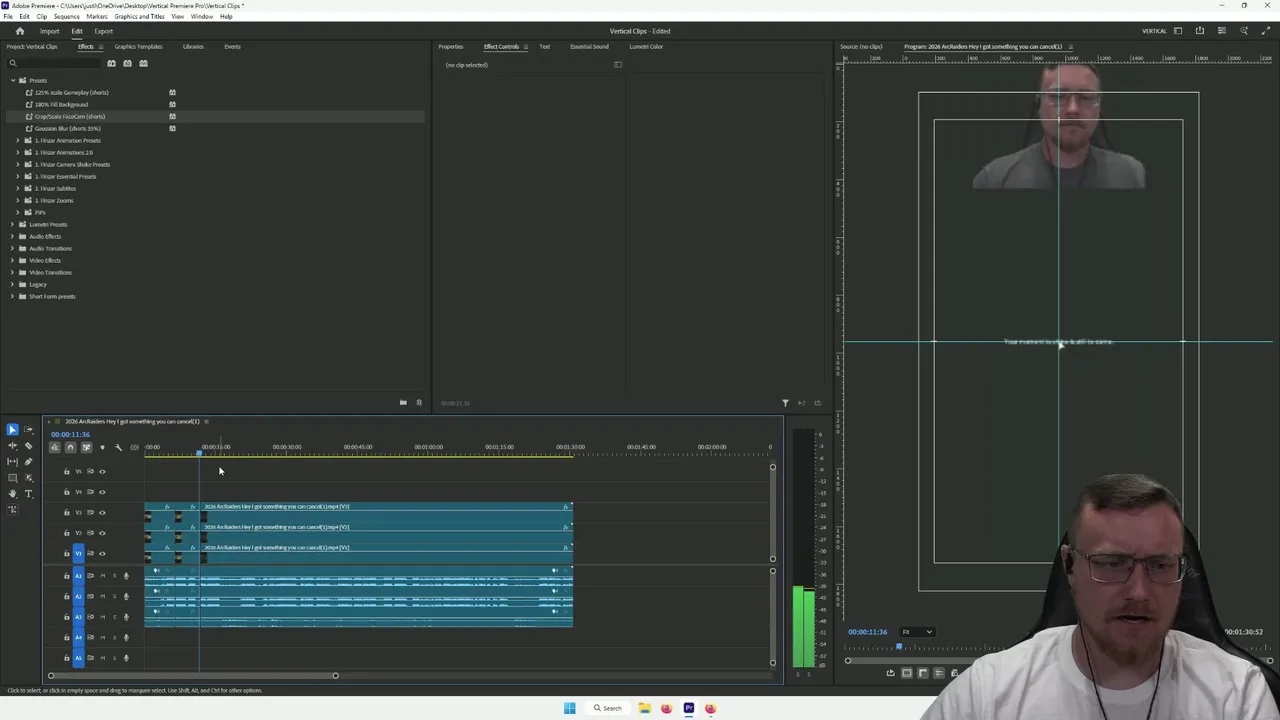Open File Explorer from the taskbar
The width and height of the screenshot is (1280, 720).
coord(645,708)
